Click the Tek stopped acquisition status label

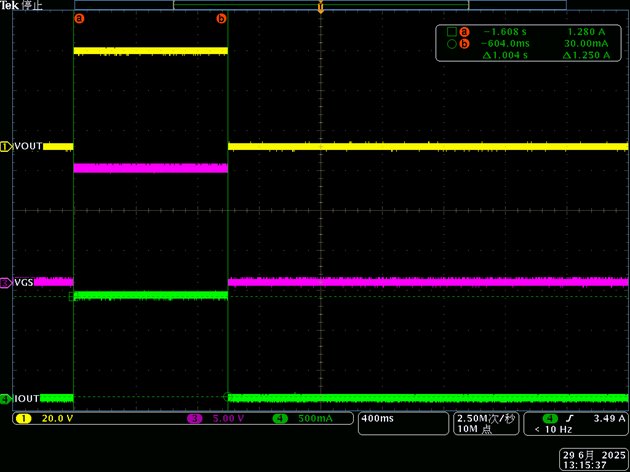(21, 5)
